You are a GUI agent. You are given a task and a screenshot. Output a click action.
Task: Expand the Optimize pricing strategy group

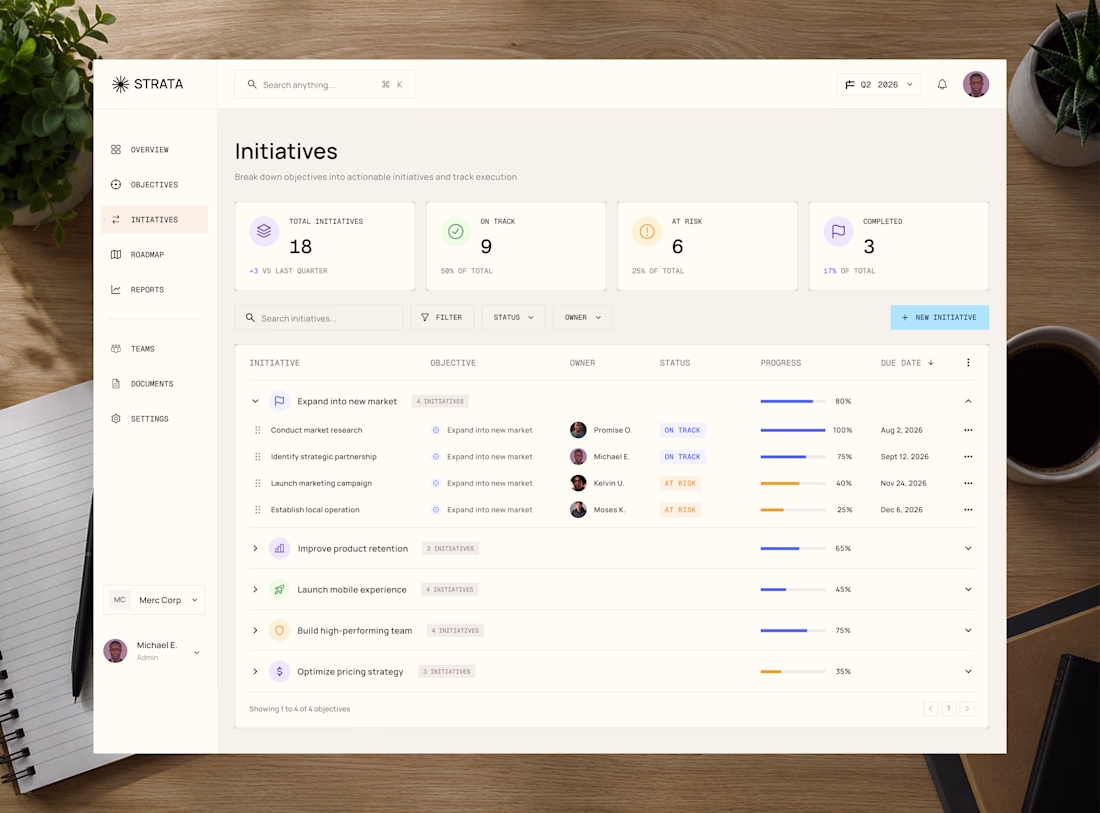tap(255, 671)
